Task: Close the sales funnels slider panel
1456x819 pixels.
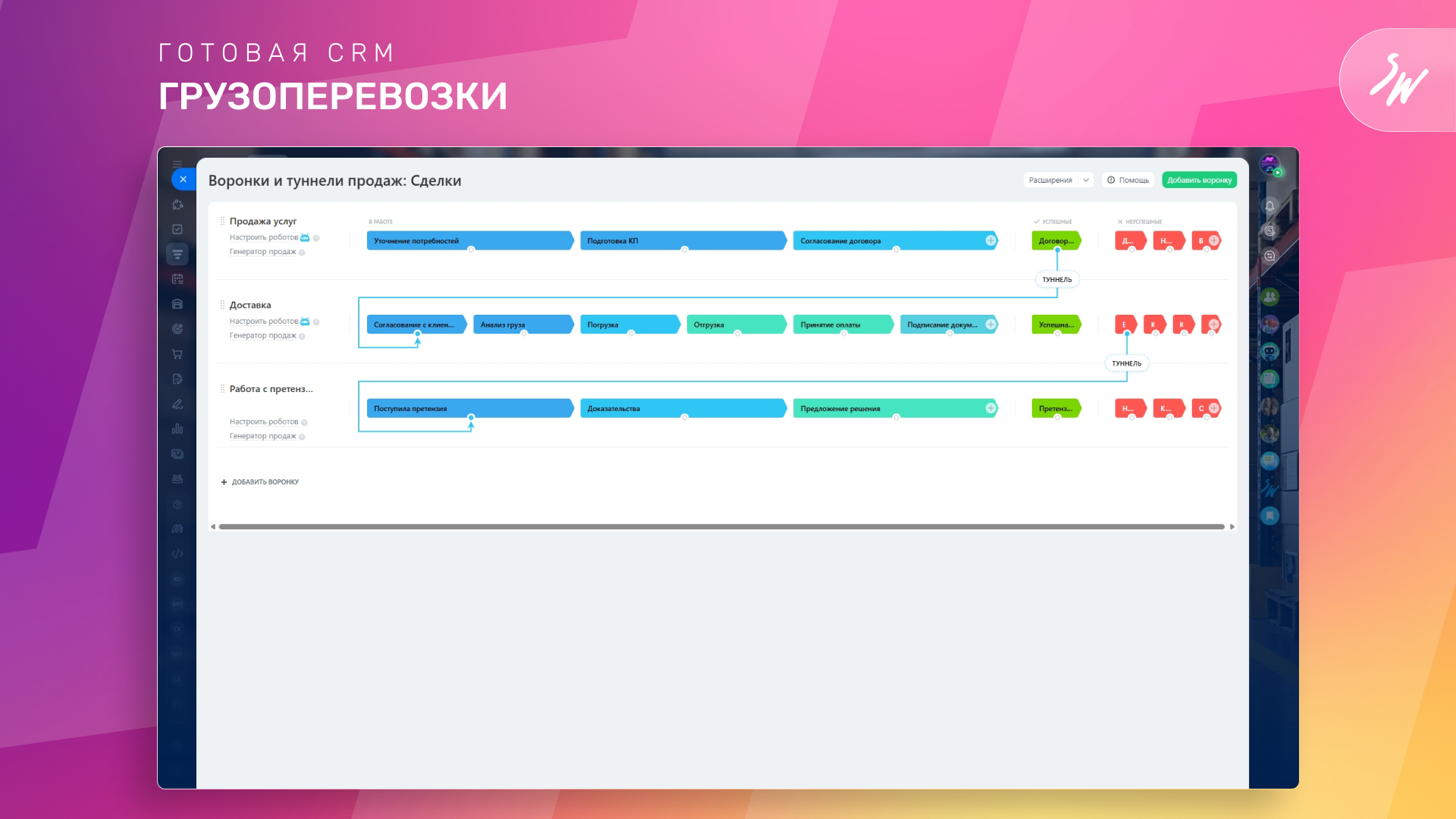Action: [x=183, y=180]
